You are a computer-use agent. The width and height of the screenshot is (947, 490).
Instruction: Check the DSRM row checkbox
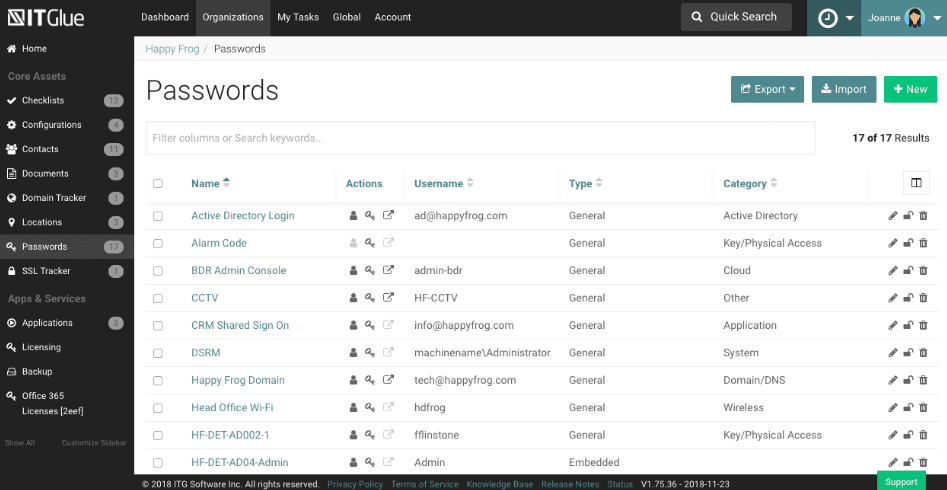pos(158,353)
